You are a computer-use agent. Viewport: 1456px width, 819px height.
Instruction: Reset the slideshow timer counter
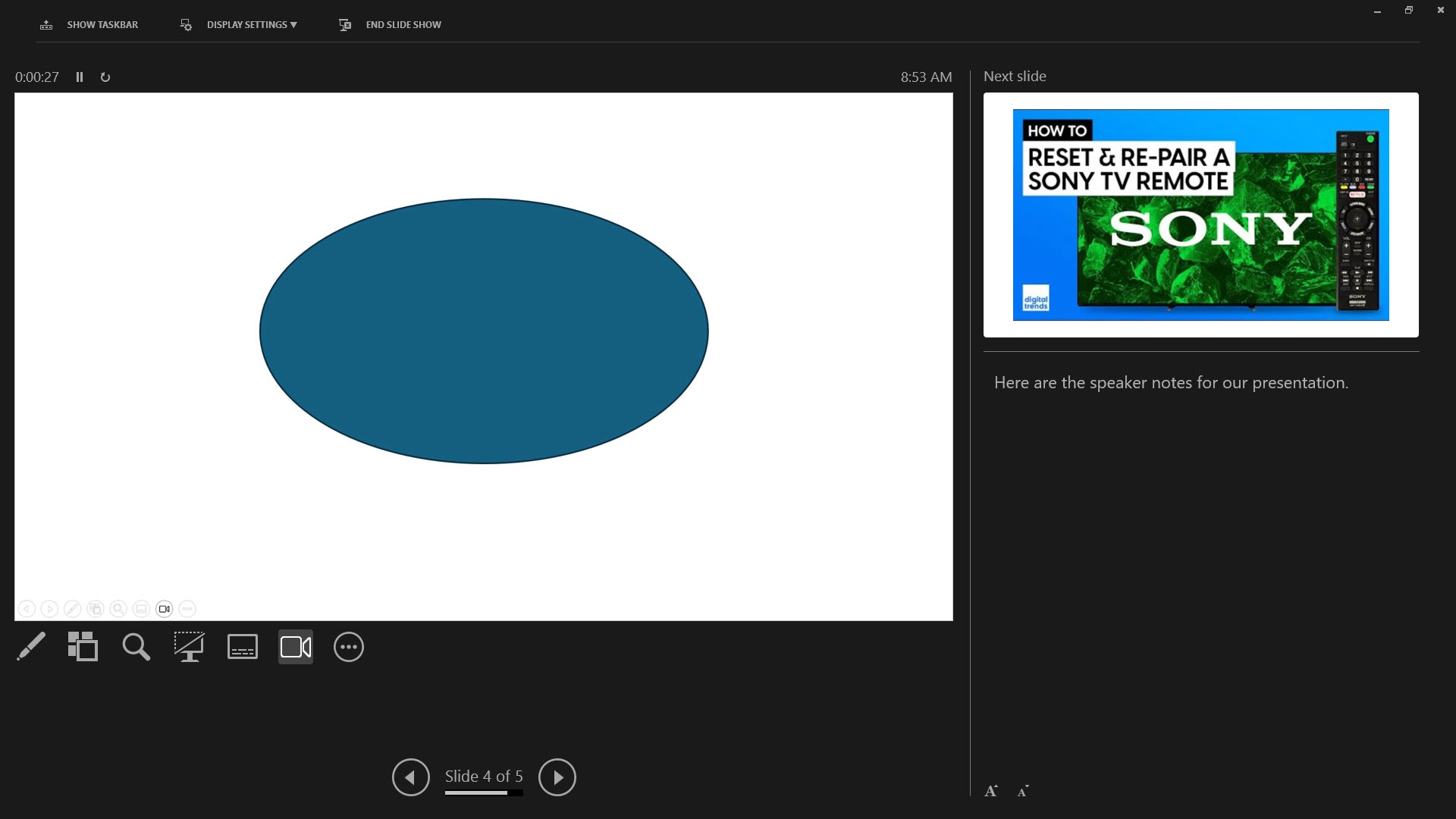[x=105, y=77]
